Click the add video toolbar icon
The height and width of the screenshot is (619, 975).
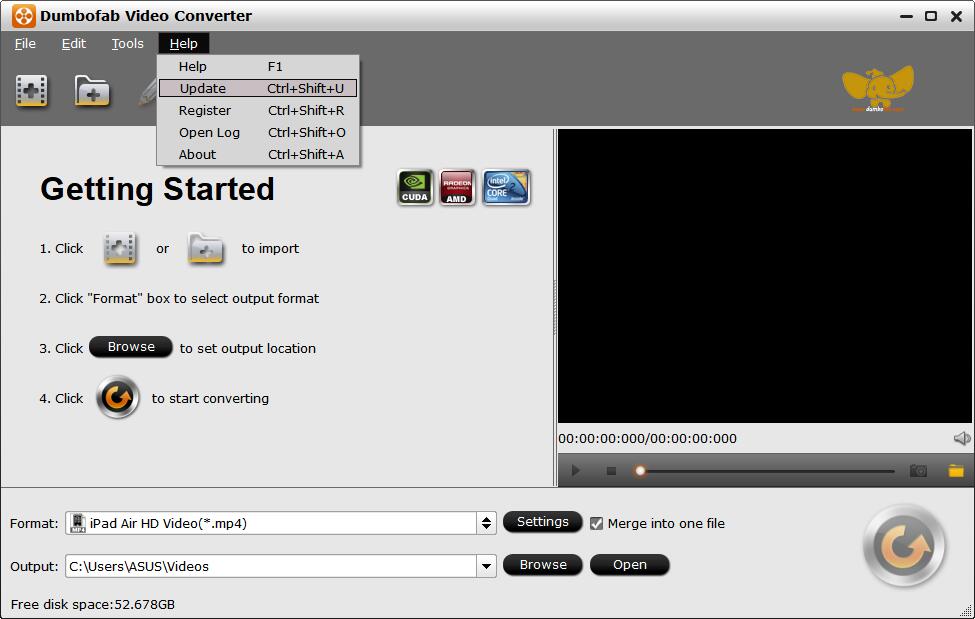(32, 91)
